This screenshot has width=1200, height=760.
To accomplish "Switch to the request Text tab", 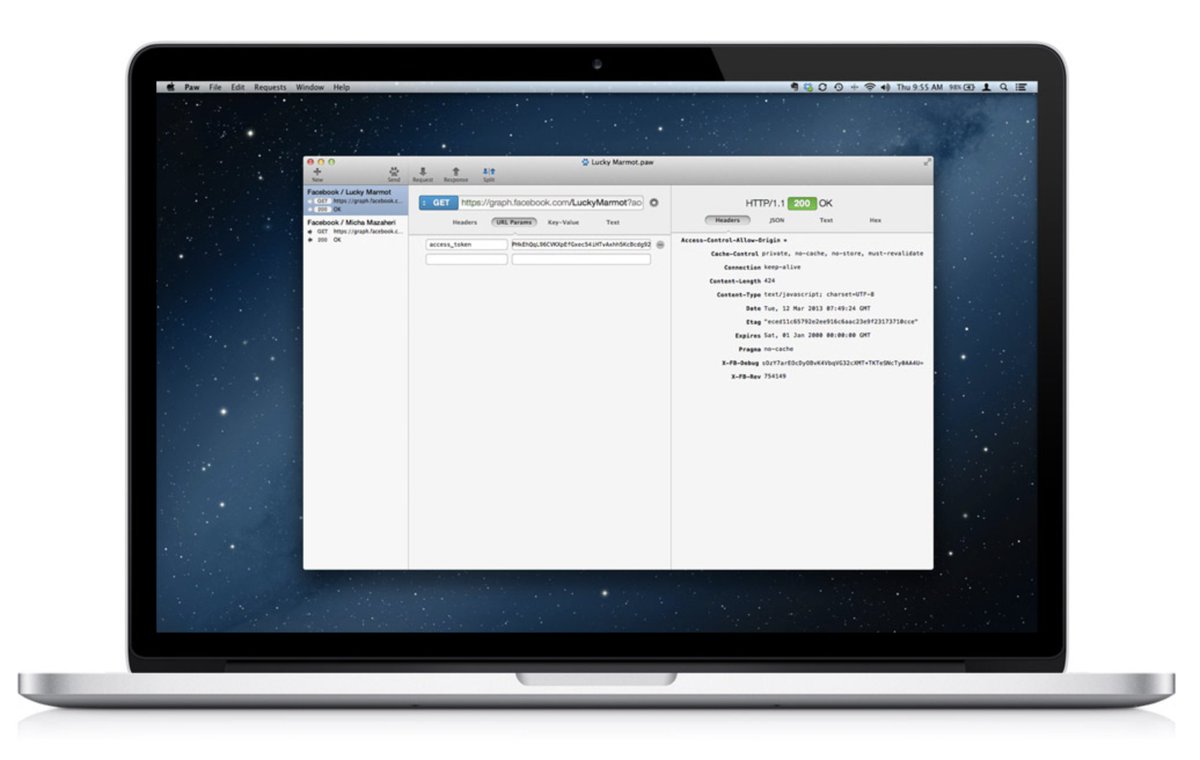I will (x=613, y=222).
